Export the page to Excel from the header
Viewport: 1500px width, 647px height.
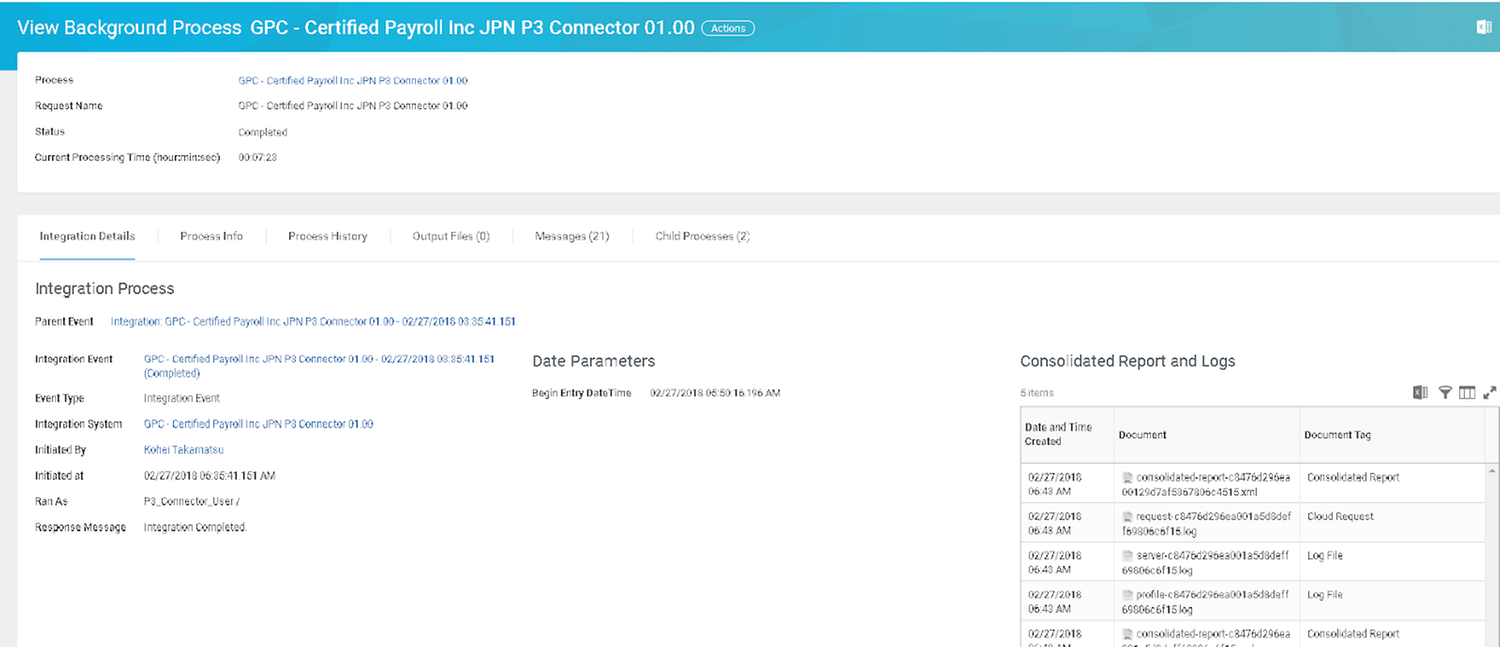pos(1484,27)
